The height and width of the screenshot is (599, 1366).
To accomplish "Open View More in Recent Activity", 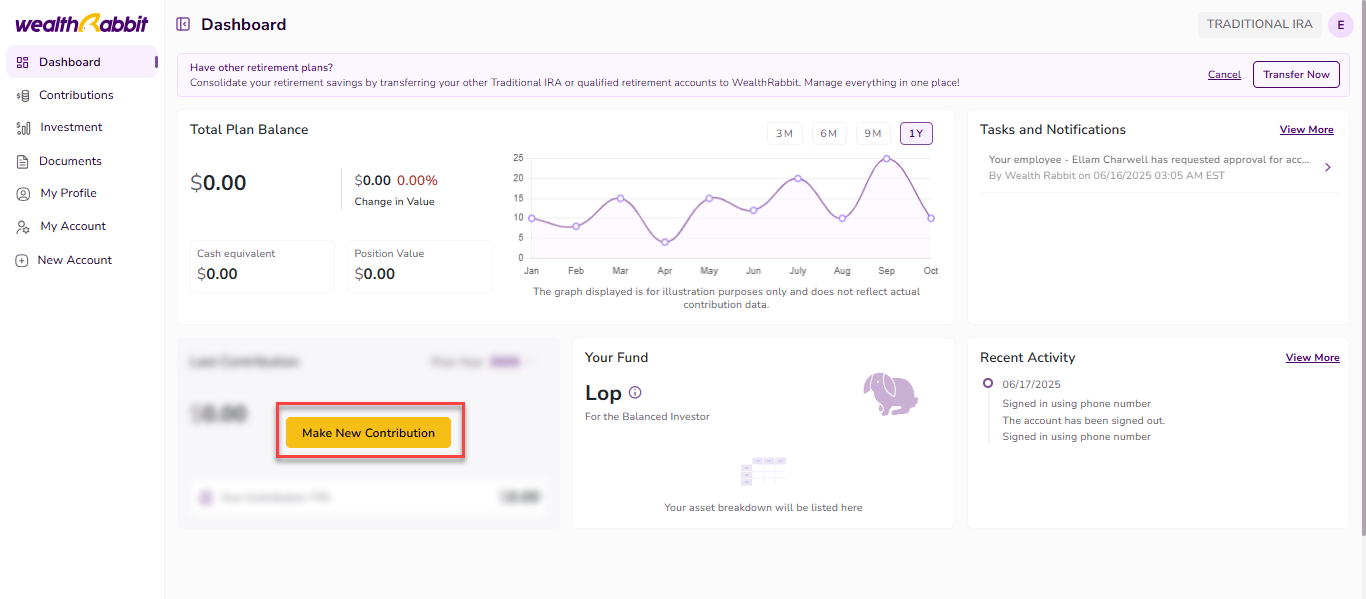I will pos(1312,358).
